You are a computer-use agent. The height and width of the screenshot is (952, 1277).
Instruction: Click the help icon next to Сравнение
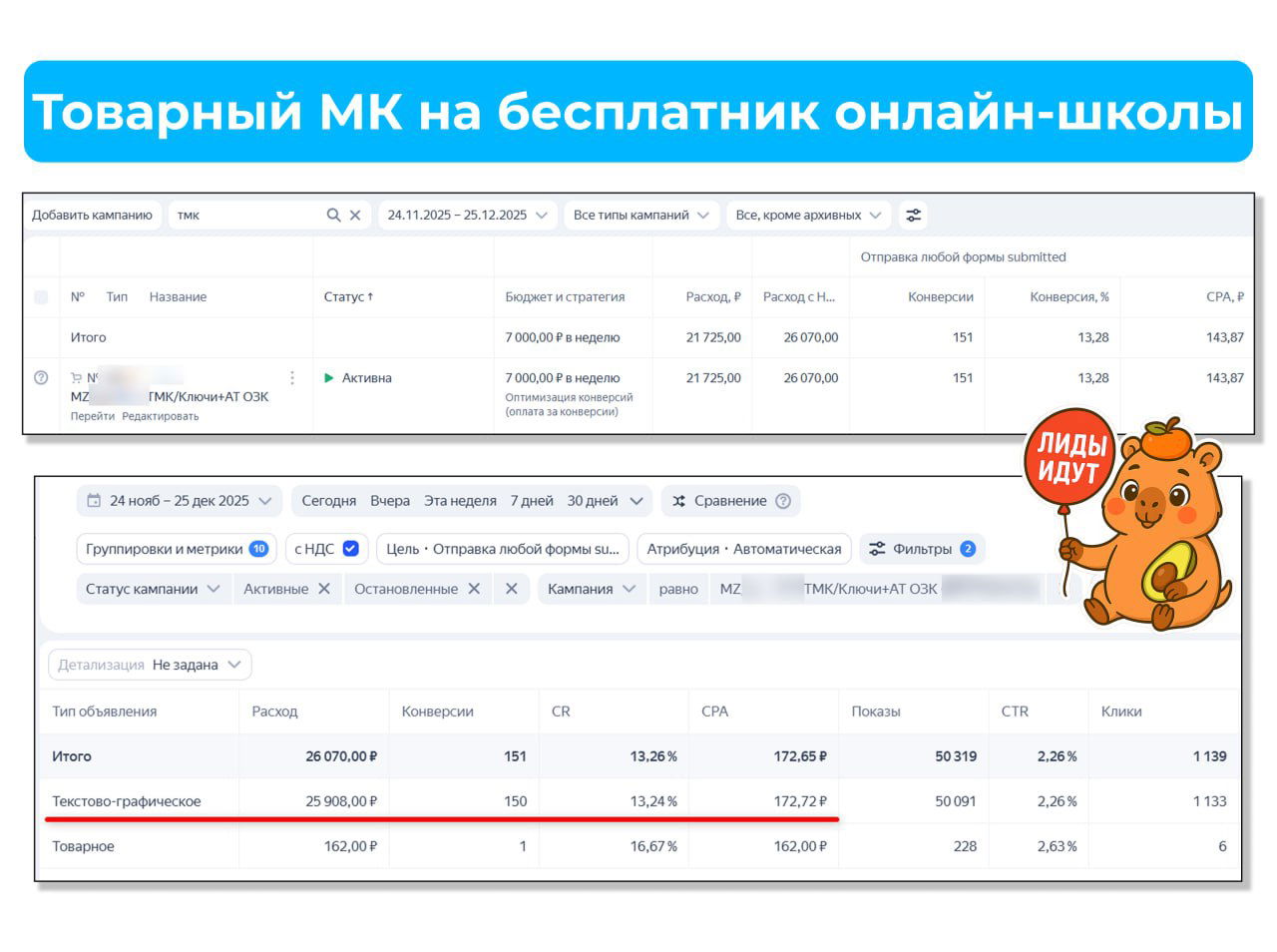pos(783,501)
